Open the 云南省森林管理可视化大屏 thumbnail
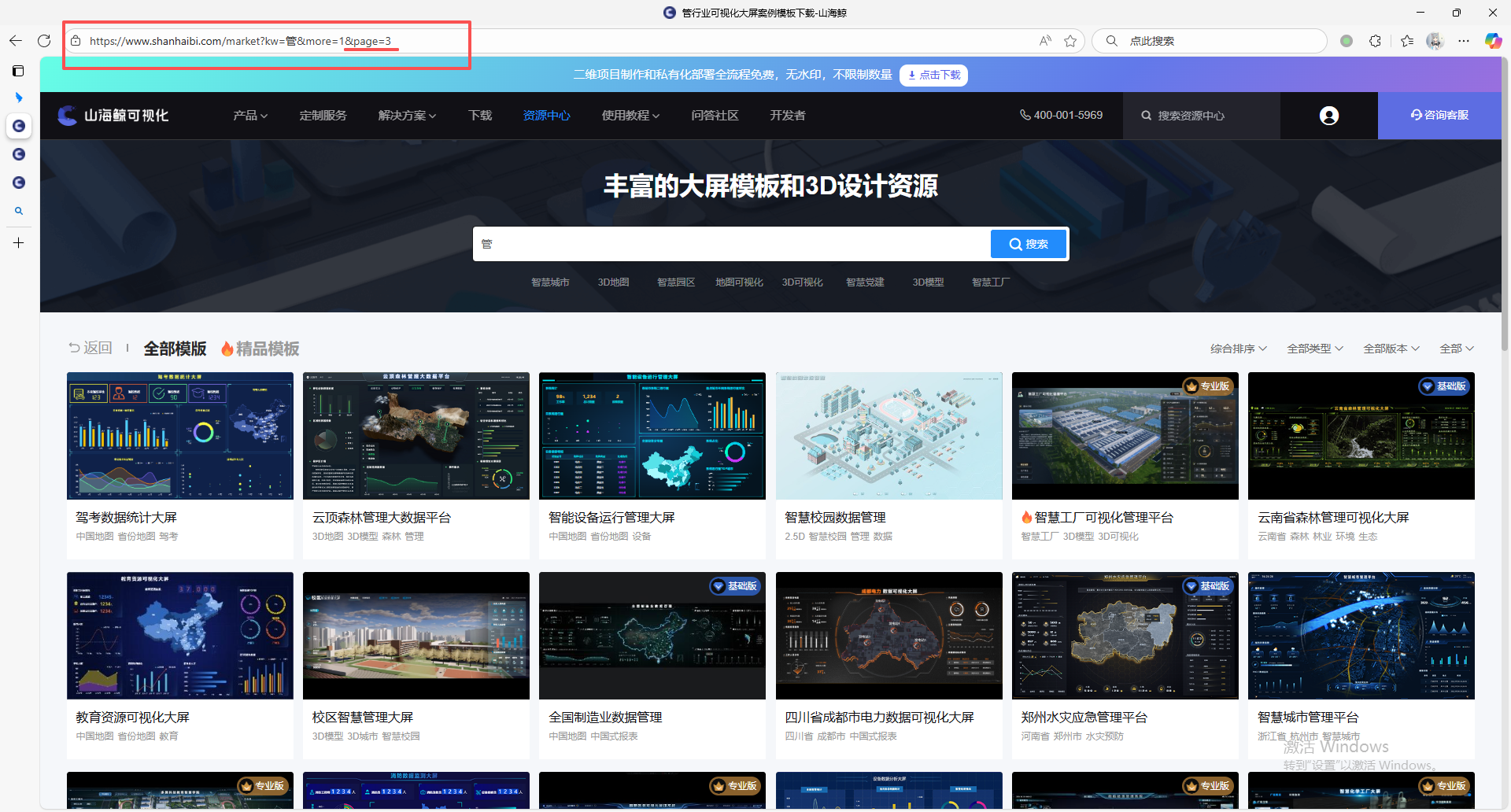The image size is (1511, 812). tap(1361, 436)
